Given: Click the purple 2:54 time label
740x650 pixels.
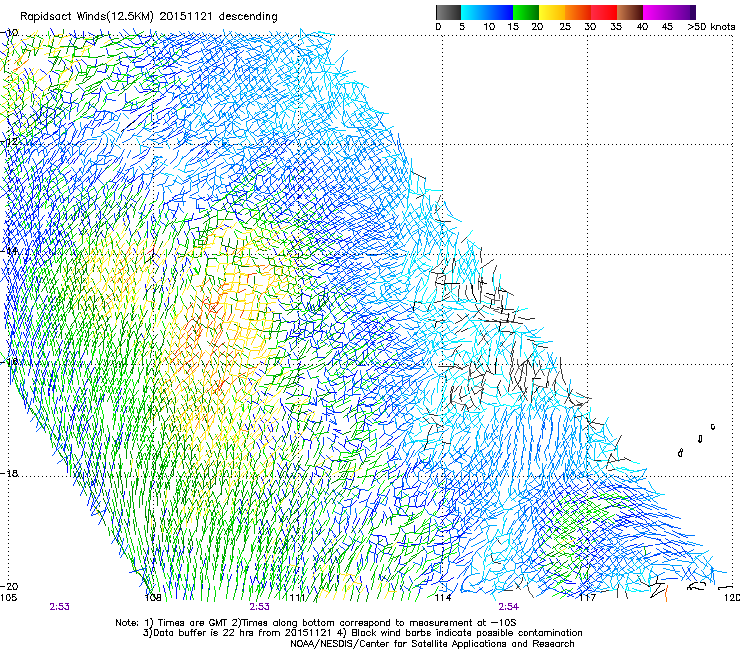Looking at the screenshot, I should [x=508, y=607].
